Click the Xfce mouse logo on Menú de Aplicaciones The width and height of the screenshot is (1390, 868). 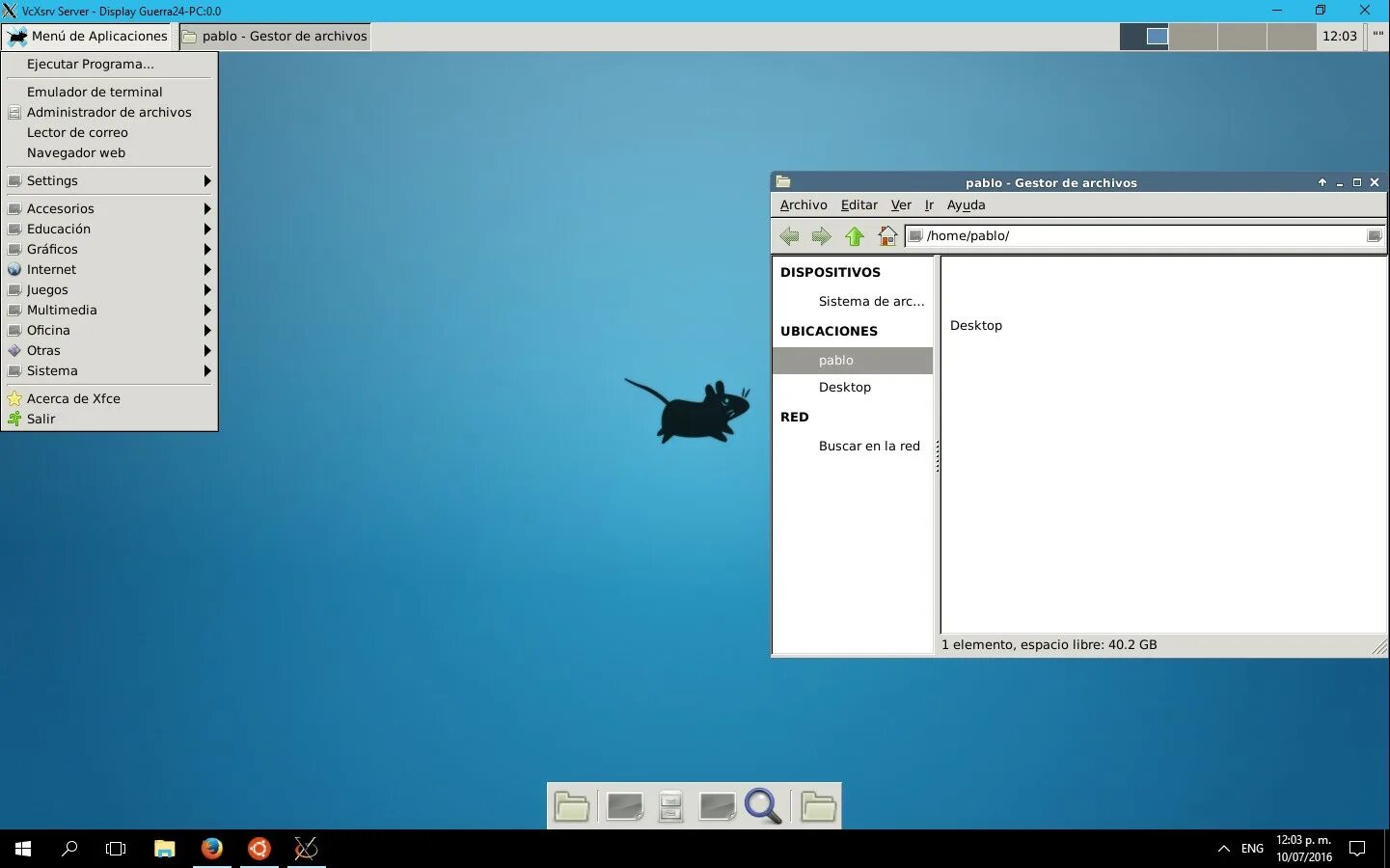pos(15,36)
